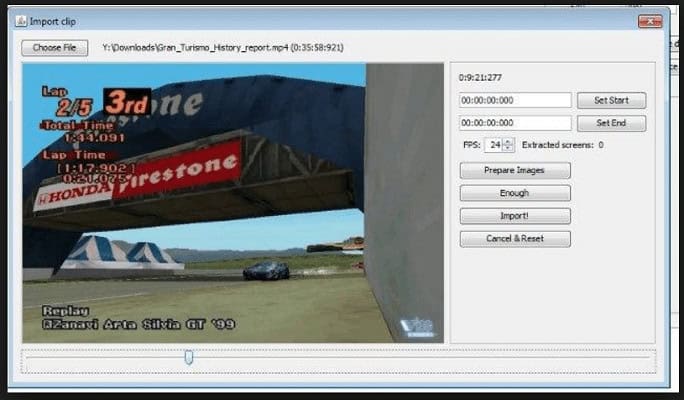Click the Set End button
This screenshot has width=684, height=400.
point(611,123)
